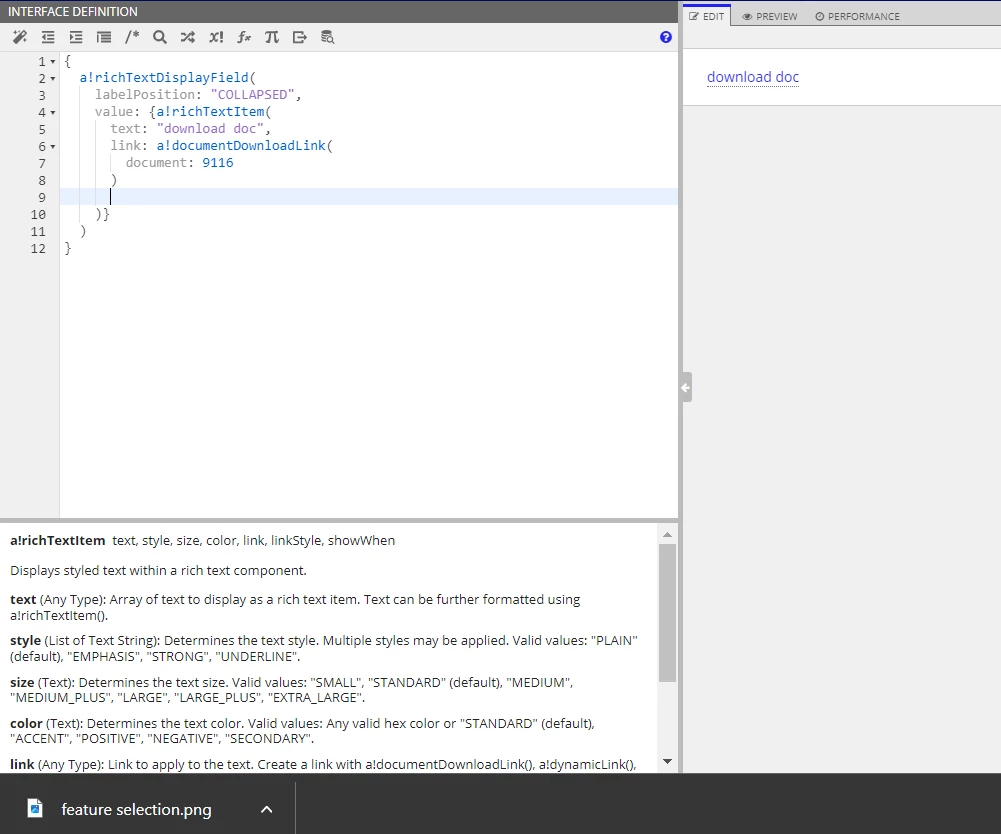Click the "download doc" string on line 5

(x=210, y=128)
